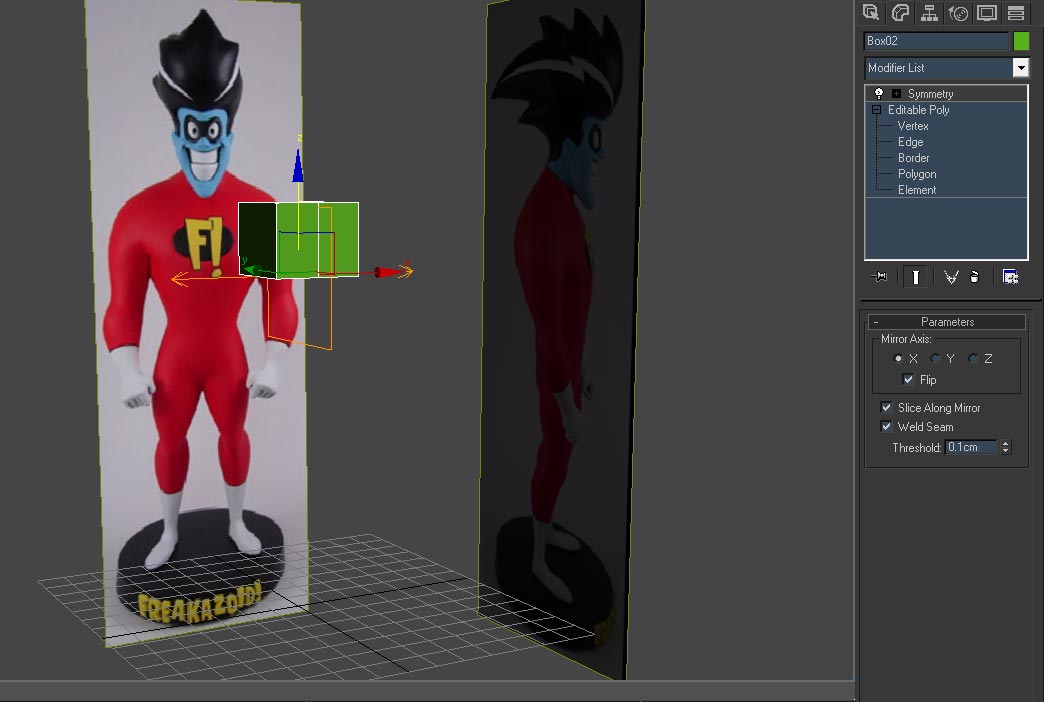Toggle the Weld Seam checkbox

(886, 426)
